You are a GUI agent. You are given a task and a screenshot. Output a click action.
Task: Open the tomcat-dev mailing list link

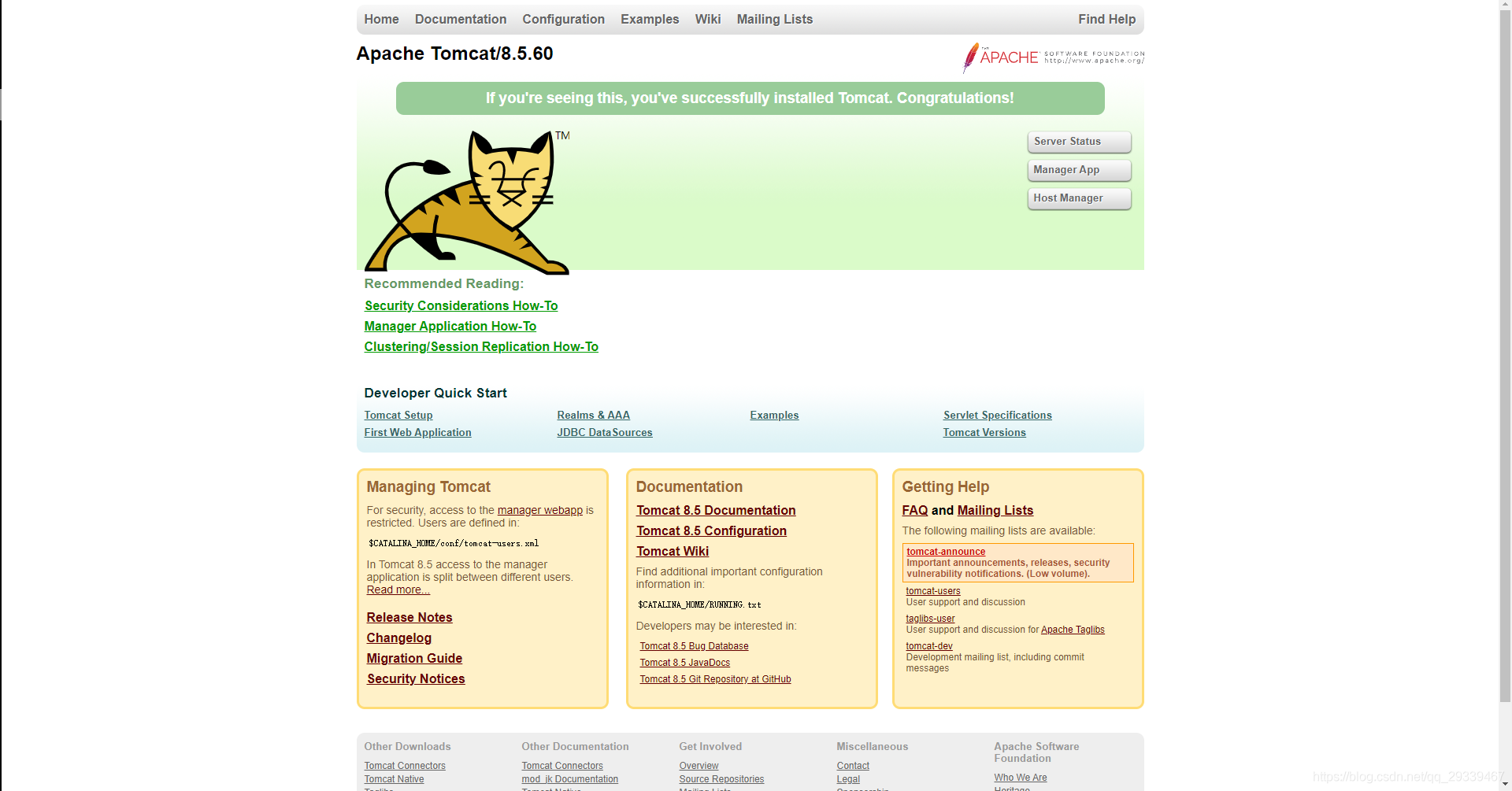coord(929,646)
